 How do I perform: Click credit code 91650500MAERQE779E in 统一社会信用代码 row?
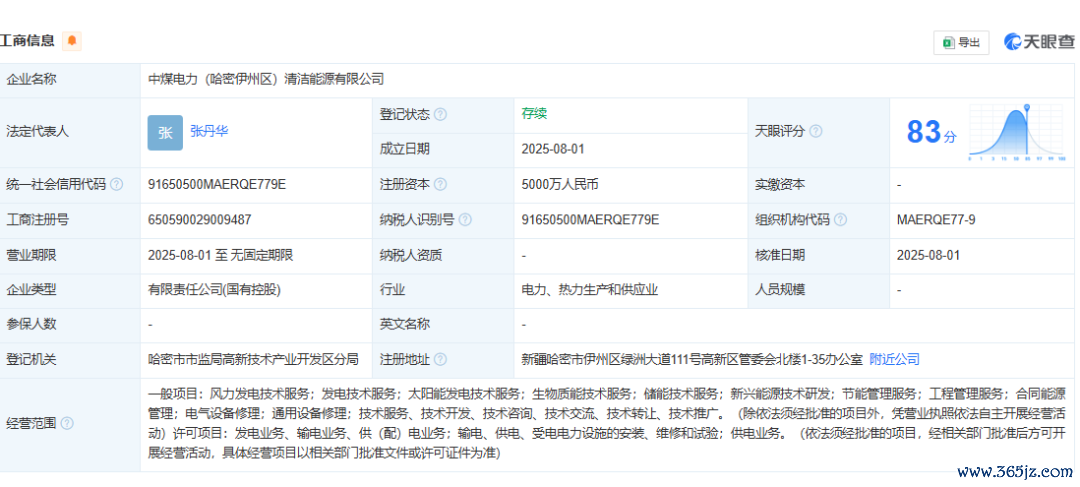[x=217, y=185]
